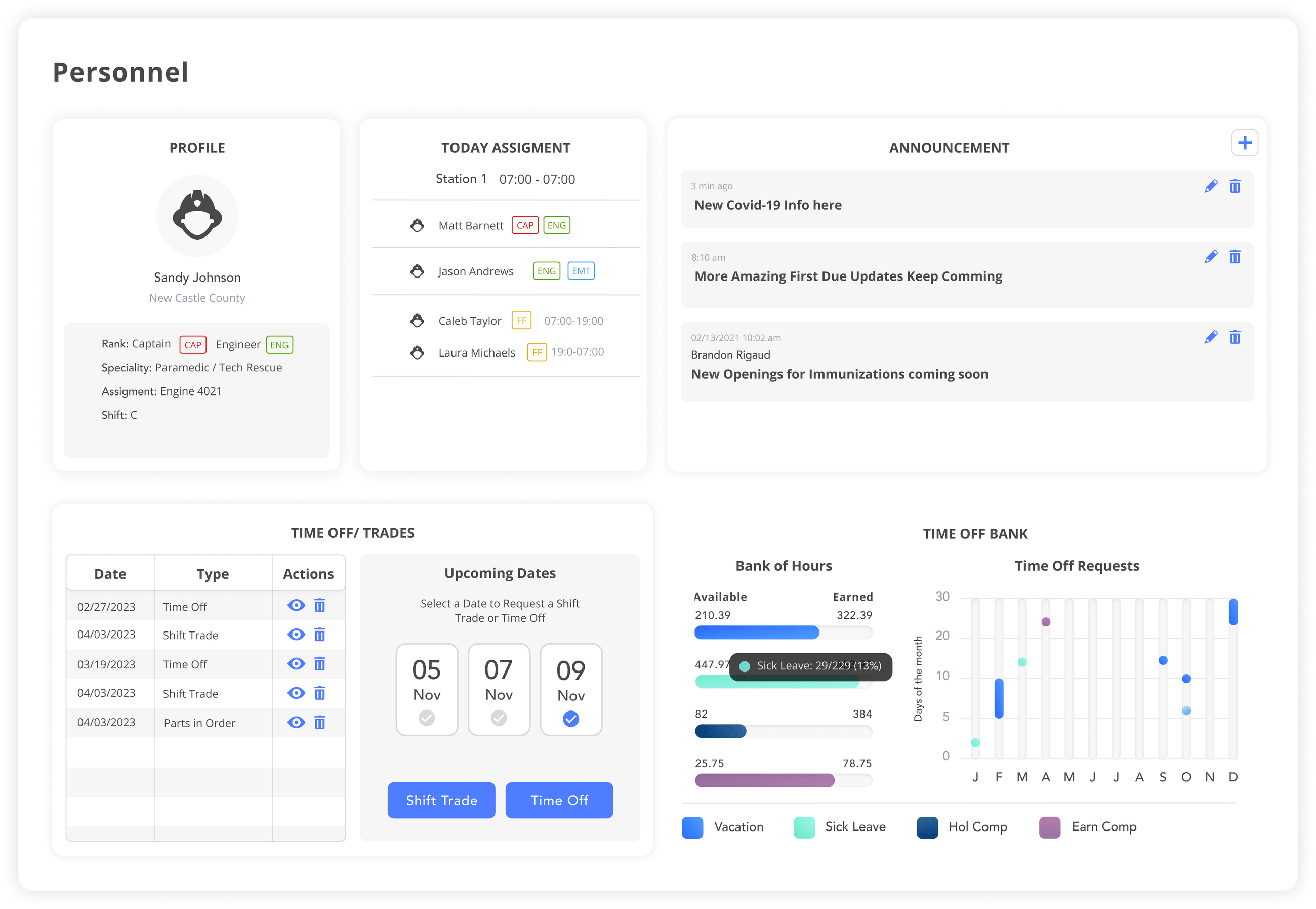Delete the New Covid-19 Info announcement

point(1235,186)
